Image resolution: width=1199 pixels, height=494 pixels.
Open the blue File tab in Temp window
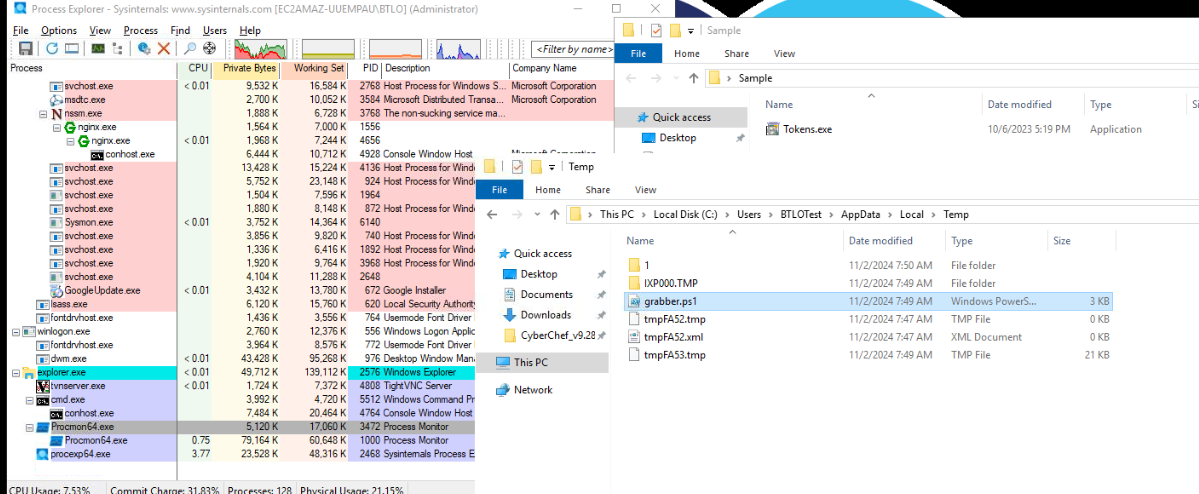pos(499,190)
